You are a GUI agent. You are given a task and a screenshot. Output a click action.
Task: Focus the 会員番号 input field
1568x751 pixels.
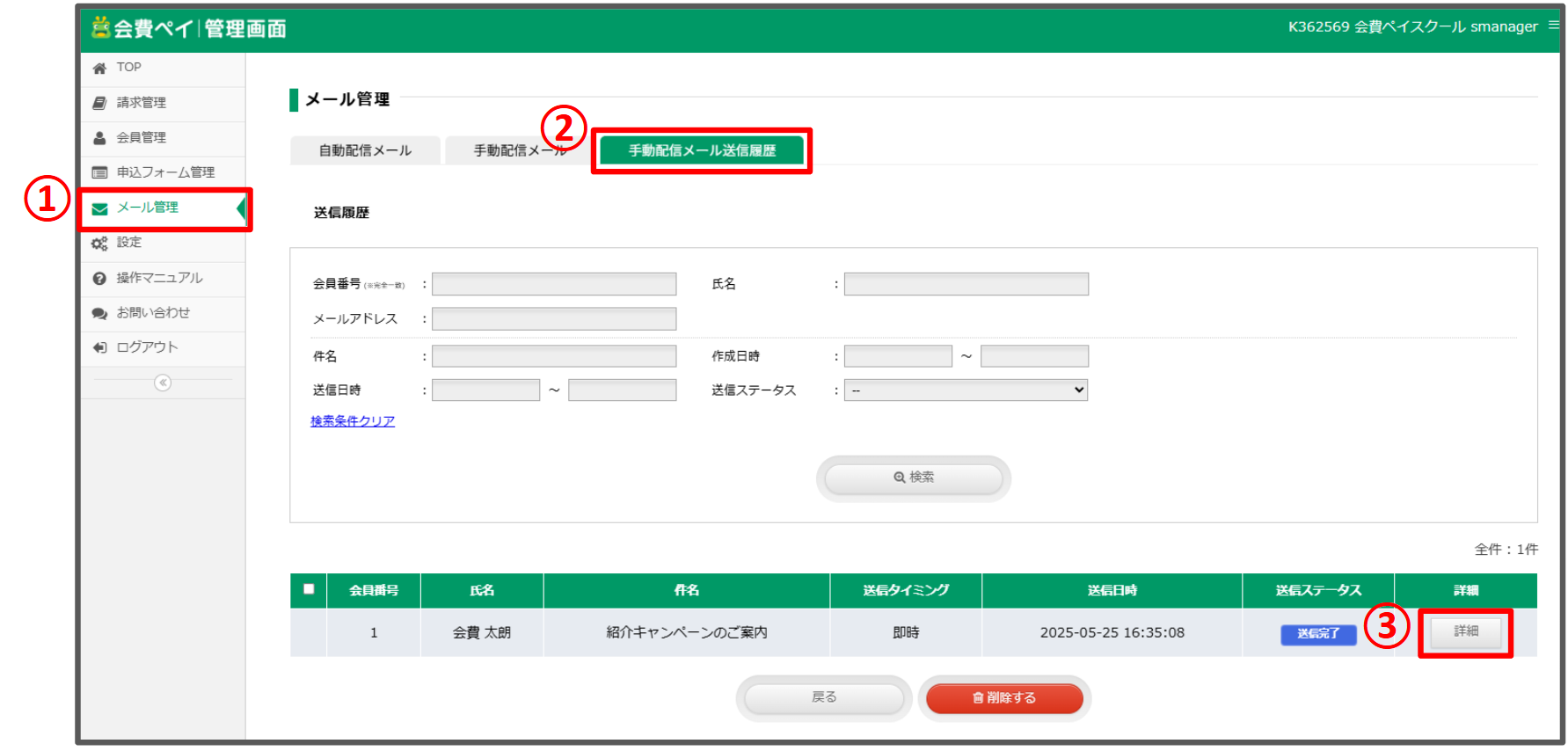[554, 284]
